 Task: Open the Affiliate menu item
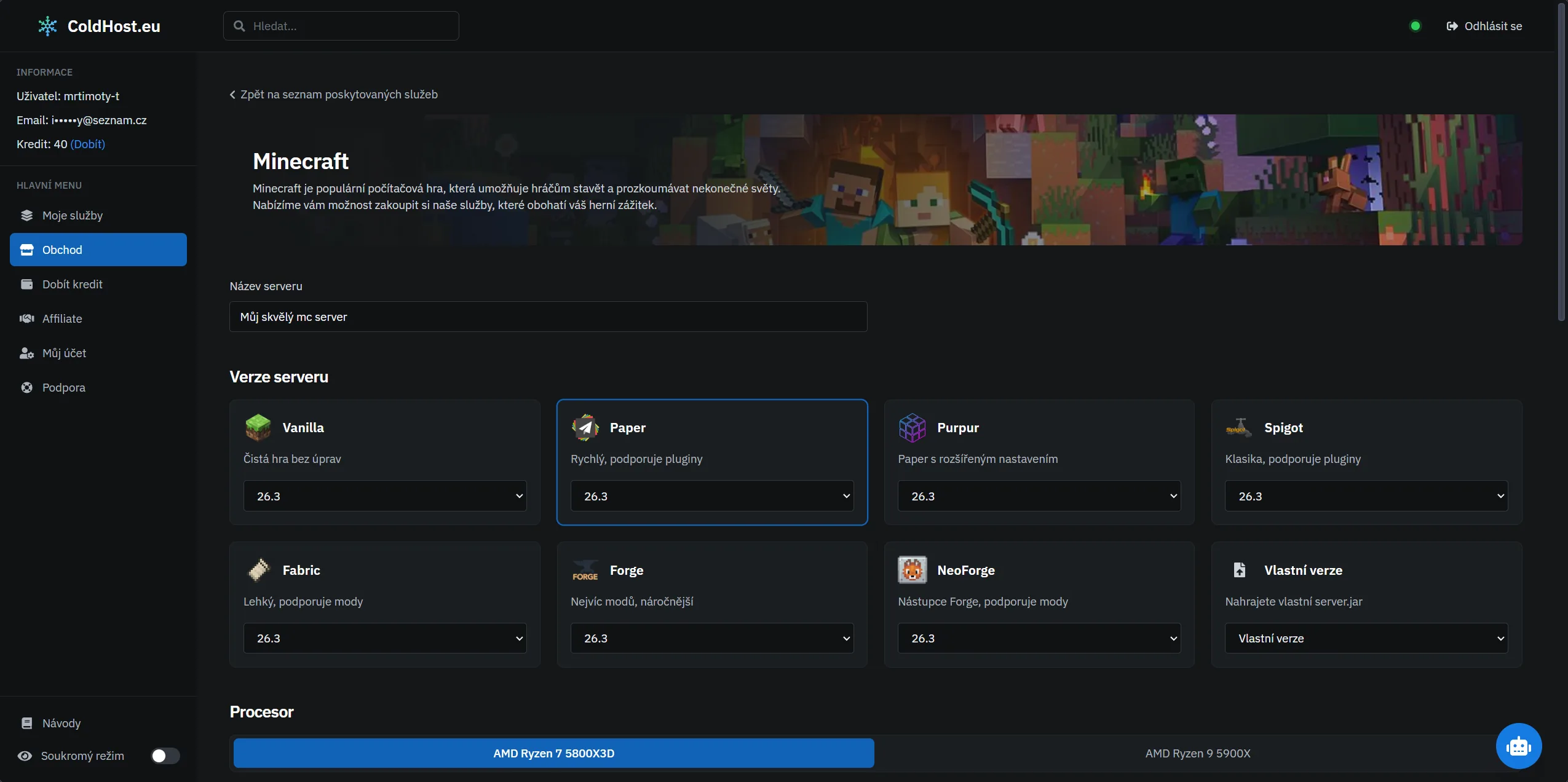(x=98, y=318)
